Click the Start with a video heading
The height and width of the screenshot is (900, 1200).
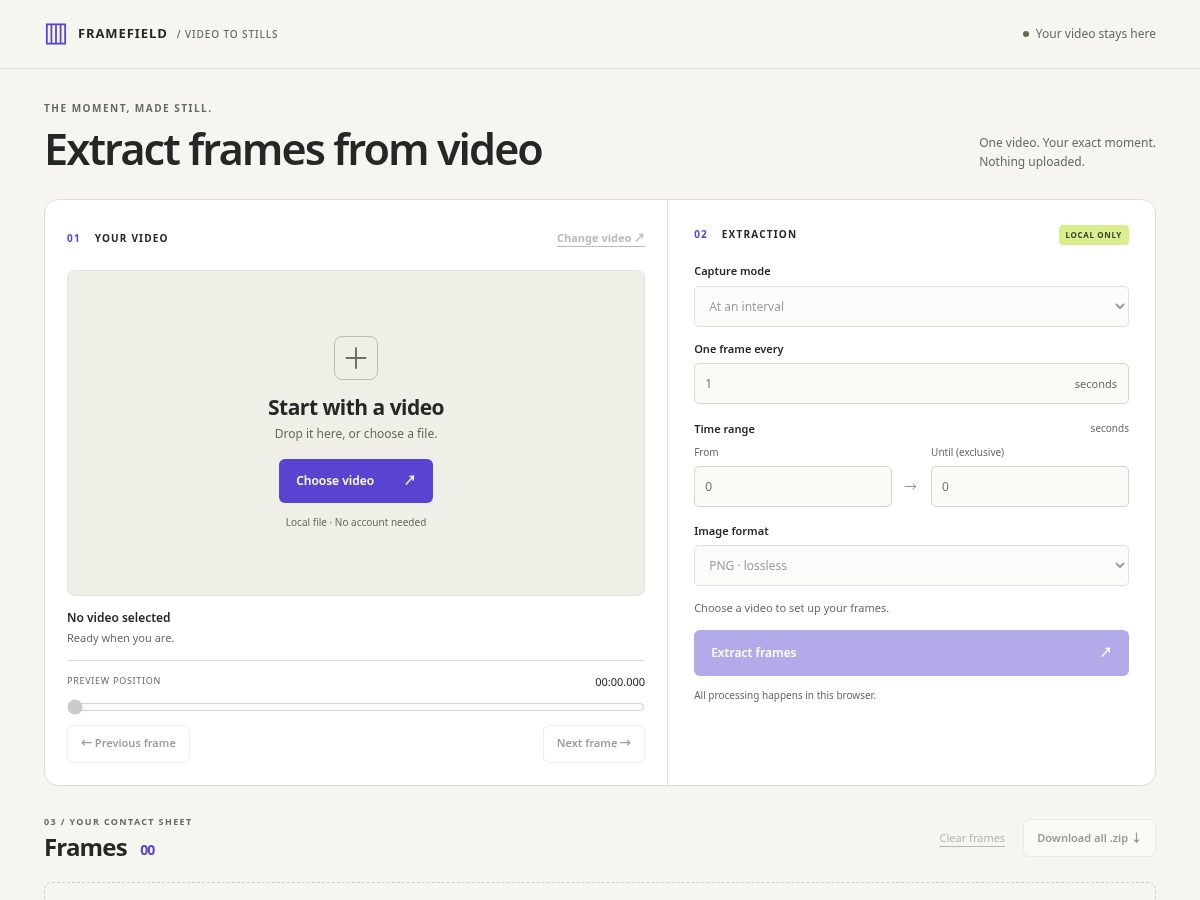tap(356, 408)
